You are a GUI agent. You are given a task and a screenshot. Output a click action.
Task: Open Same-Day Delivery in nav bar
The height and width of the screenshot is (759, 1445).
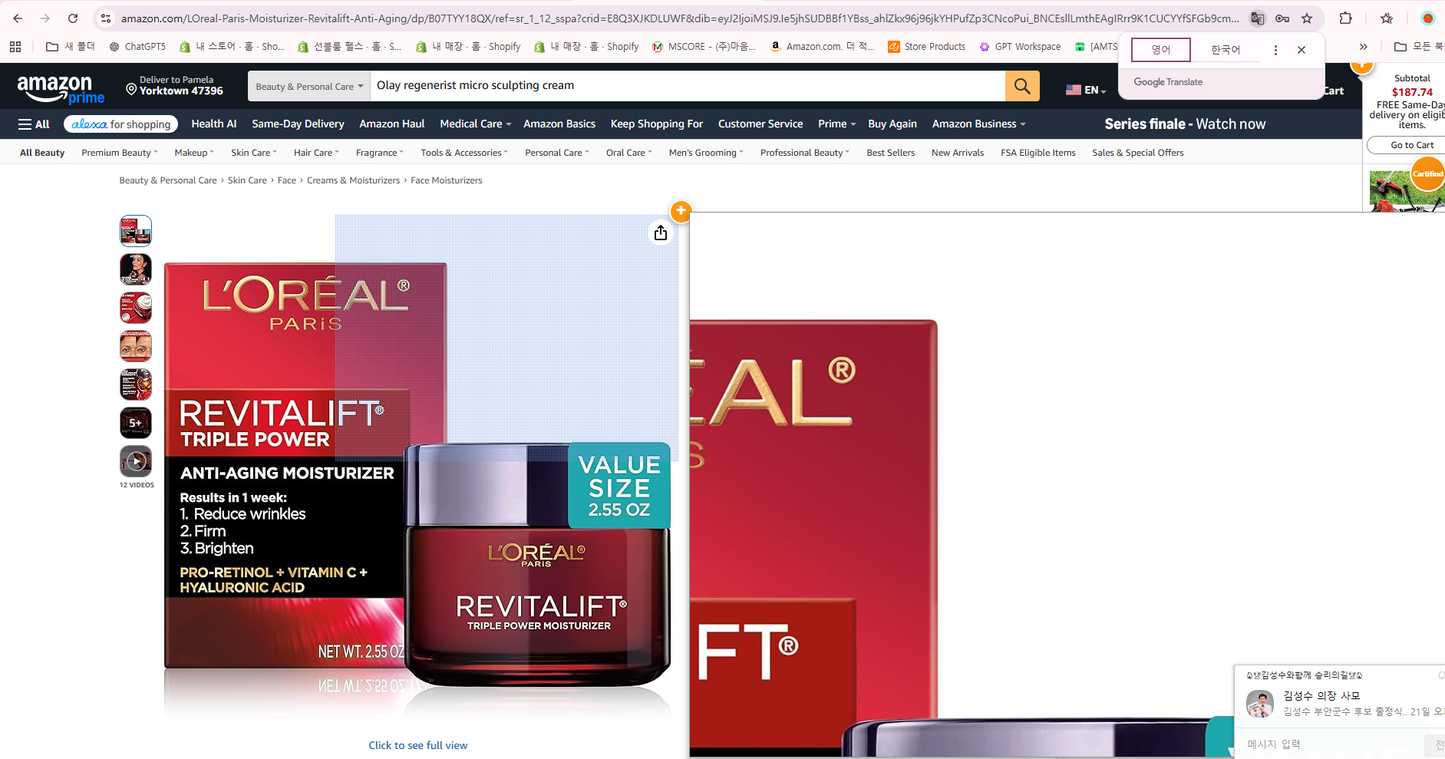[298, 124]
